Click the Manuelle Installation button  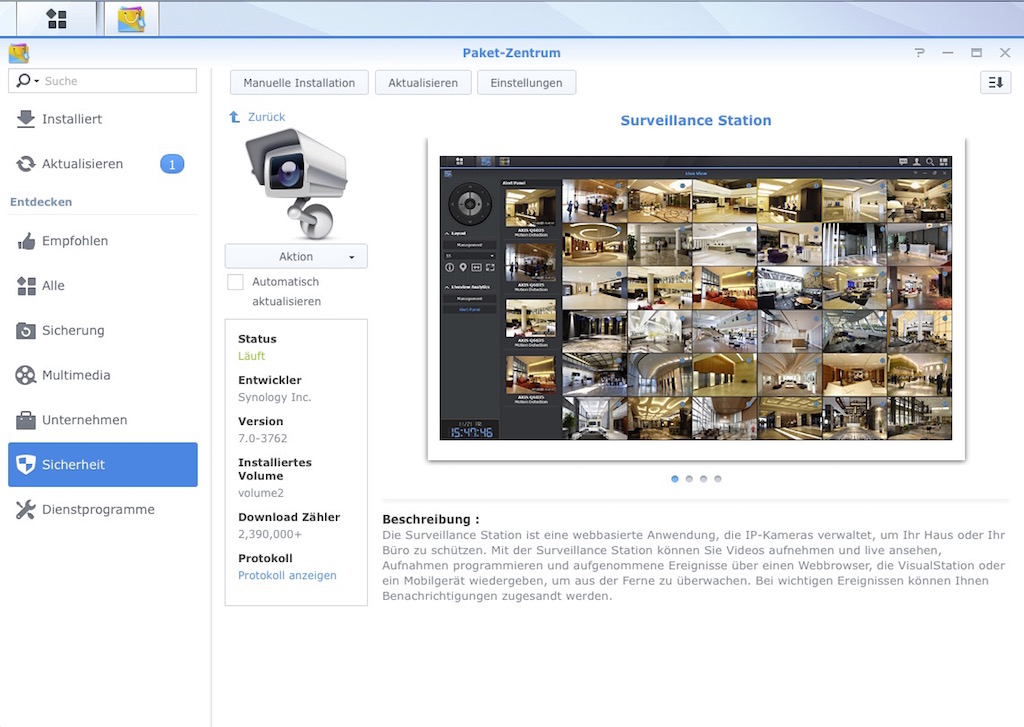coord(299,82)
